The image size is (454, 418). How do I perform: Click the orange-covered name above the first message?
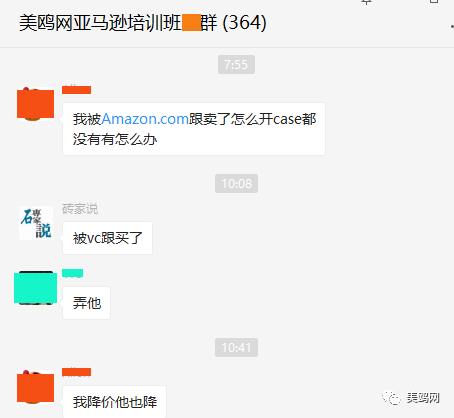pos(76,90)
